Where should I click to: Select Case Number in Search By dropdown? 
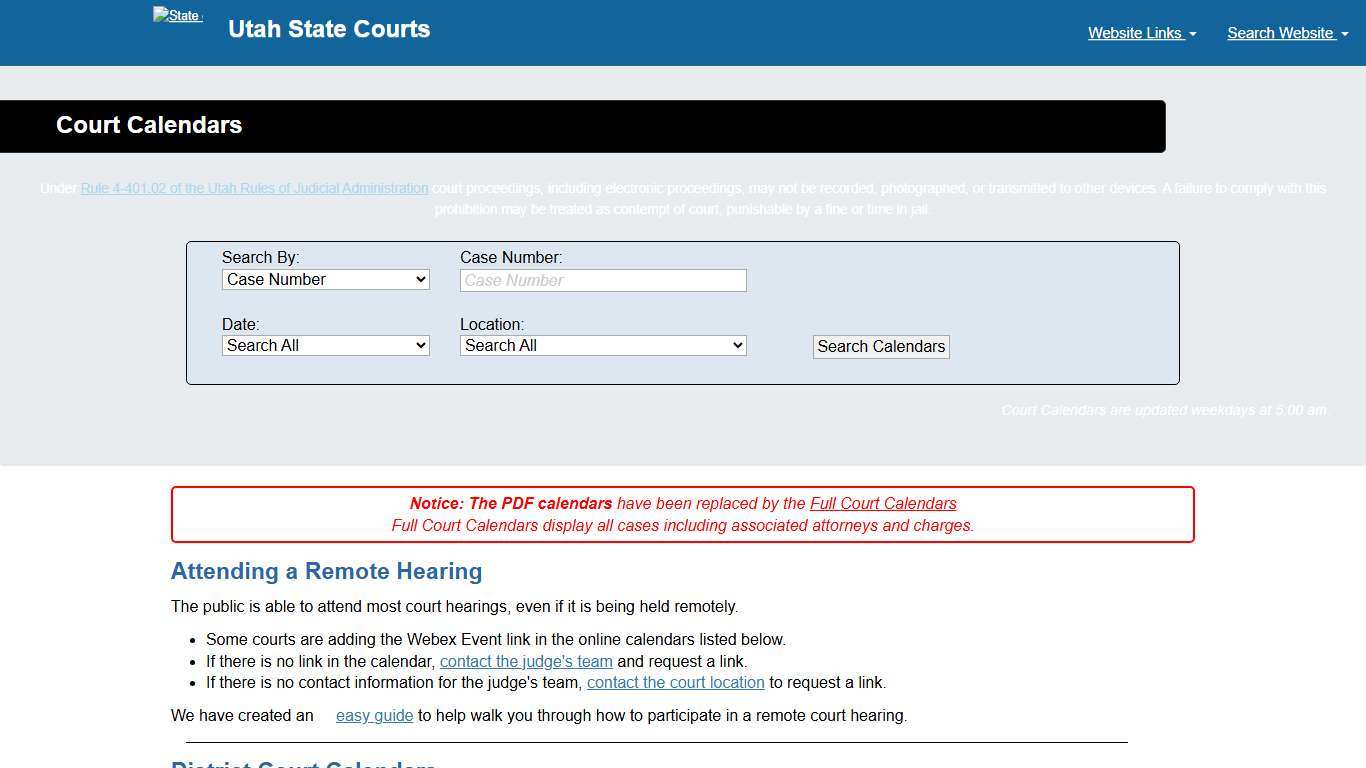pos(325,279)
